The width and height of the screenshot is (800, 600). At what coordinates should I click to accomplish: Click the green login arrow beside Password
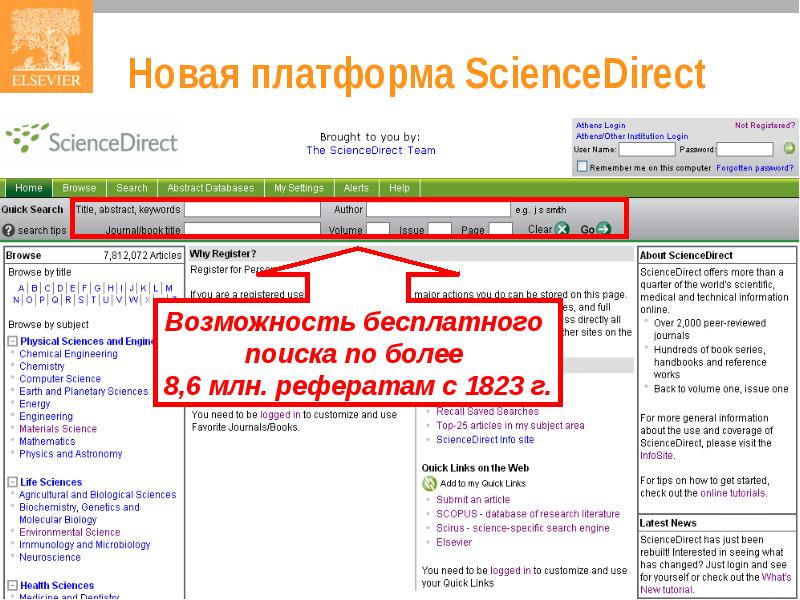788,149
